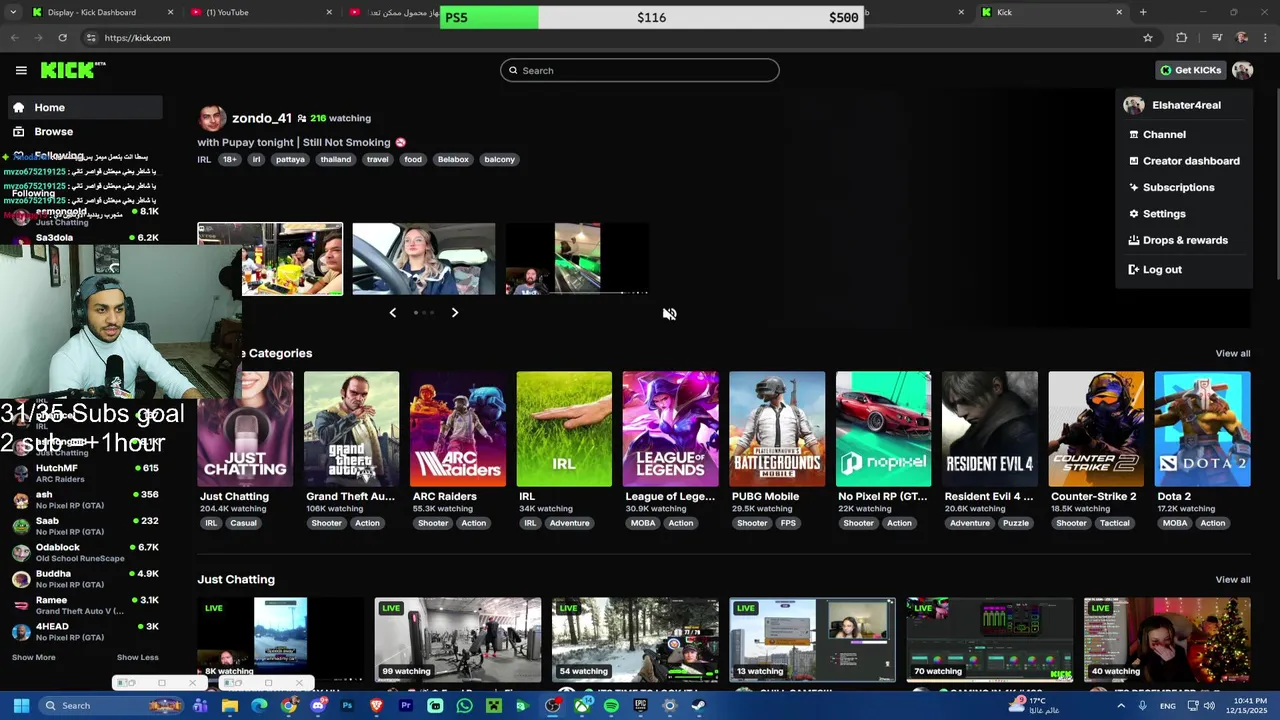Select the balcony tag
This screenshot has width=1280, height=720.
point(499,159)
